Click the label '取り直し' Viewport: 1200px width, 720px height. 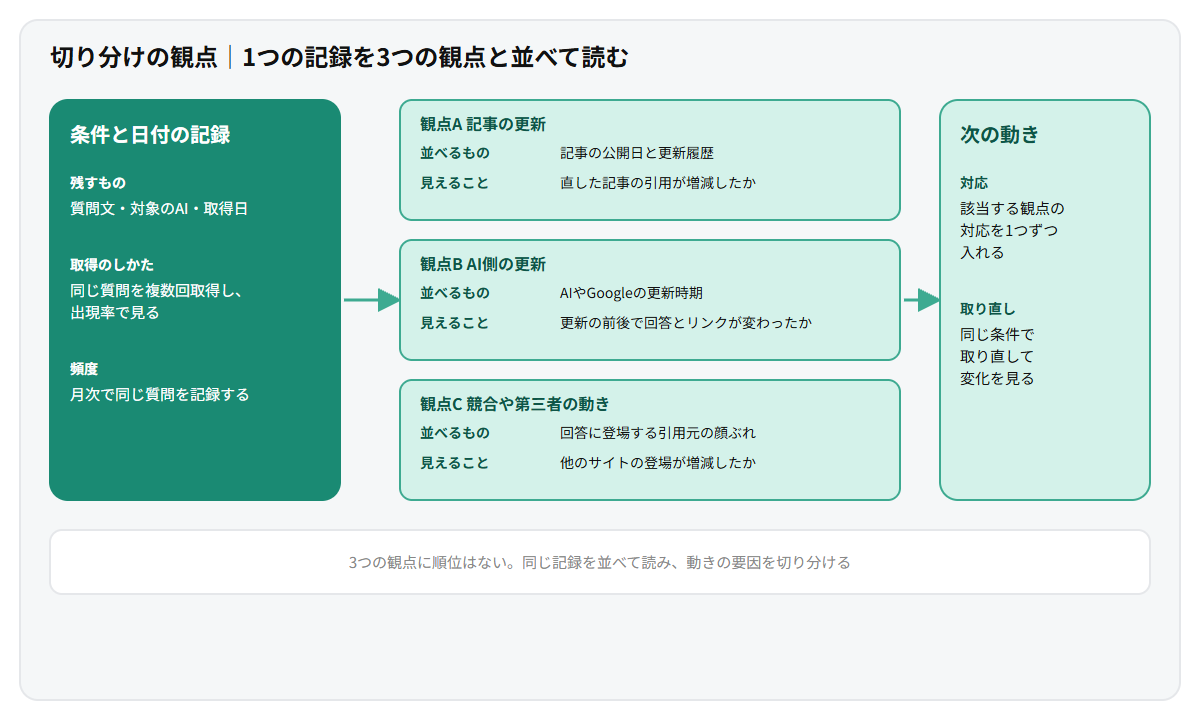[x=988, y=309]
